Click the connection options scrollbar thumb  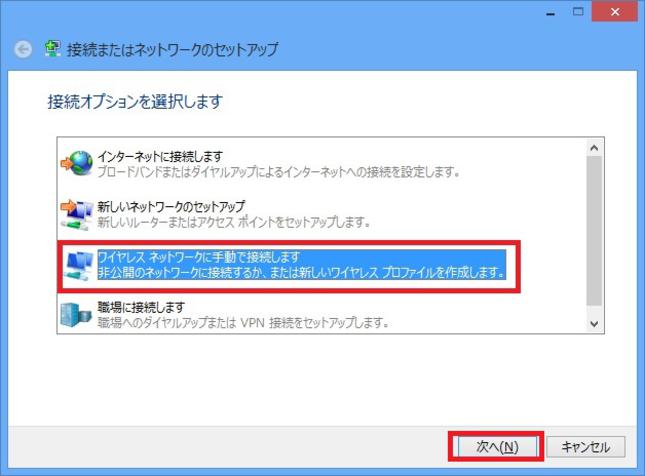[x=594, y=230]
